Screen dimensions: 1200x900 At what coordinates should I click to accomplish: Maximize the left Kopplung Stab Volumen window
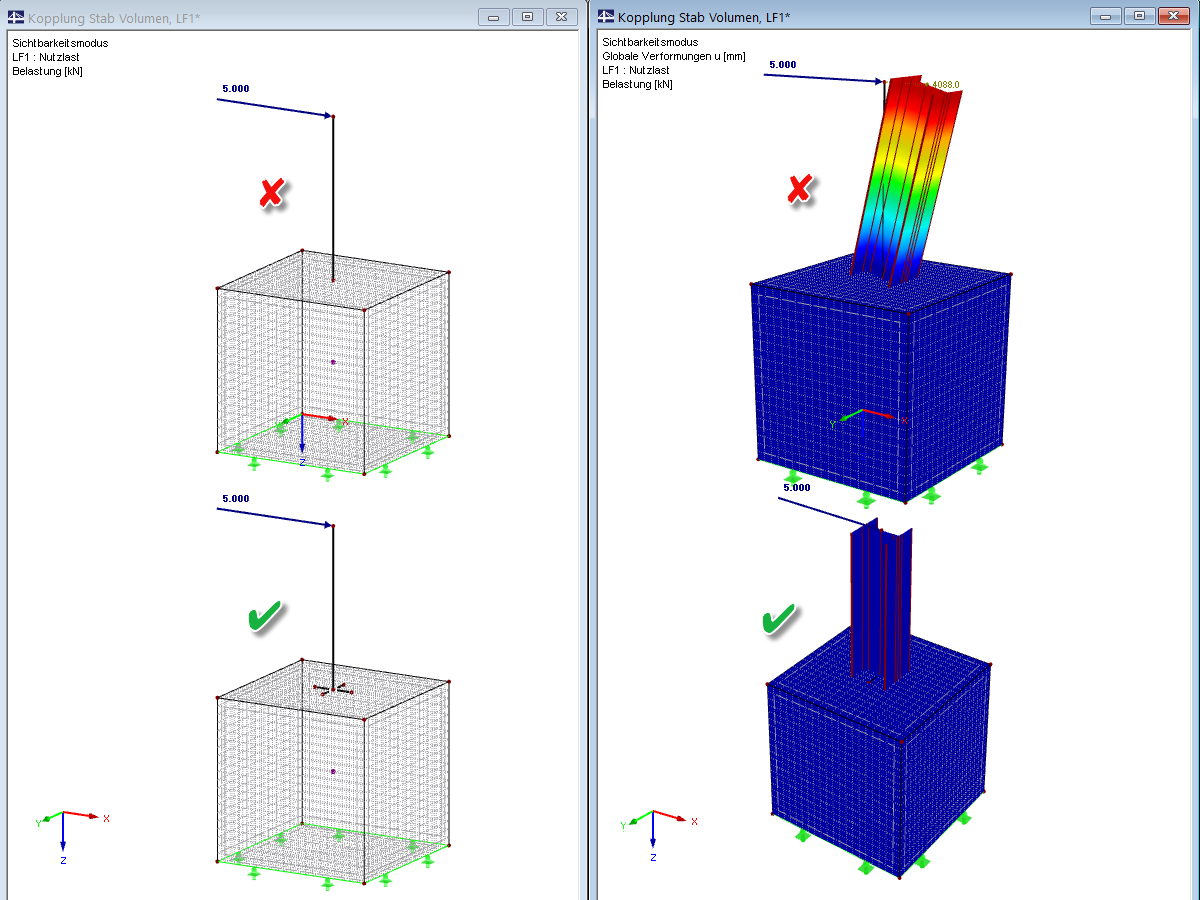point(528,17)
